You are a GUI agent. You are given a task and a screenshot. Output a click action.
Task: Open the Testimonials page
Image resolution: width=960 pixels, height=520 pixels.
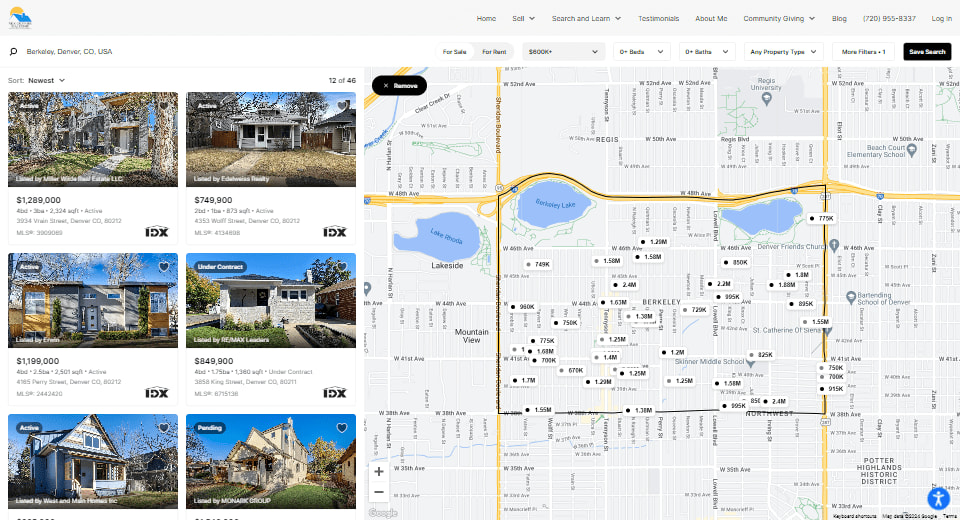(x=658, y=18)
